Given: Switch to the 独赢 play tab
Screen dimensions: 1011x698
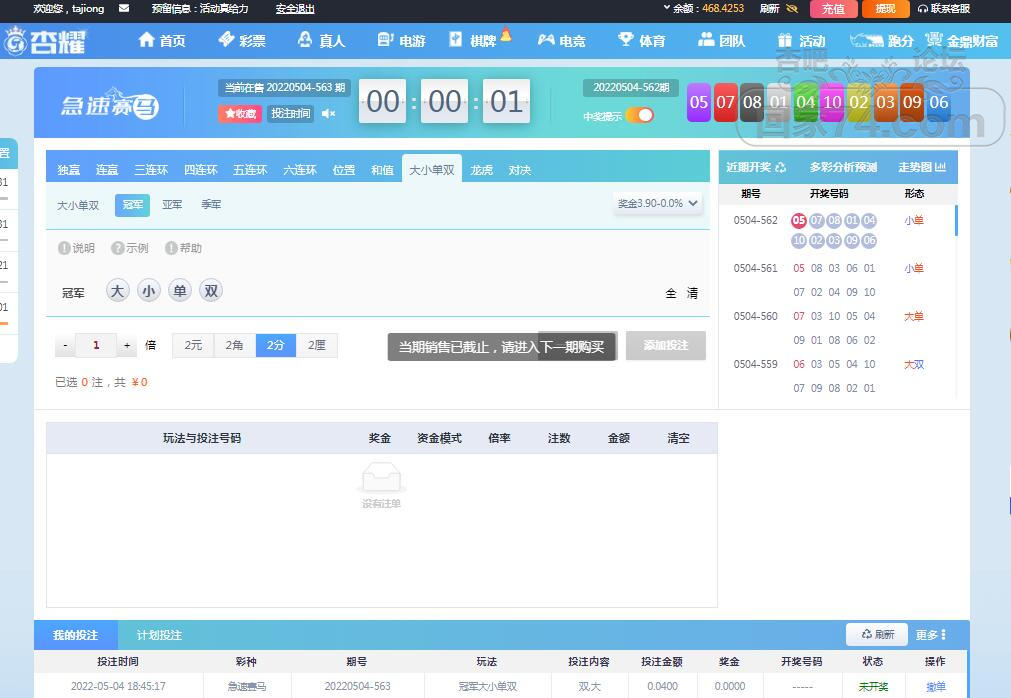Looking at the screenshot, I should pyautogui.click(x=68, y=170).
